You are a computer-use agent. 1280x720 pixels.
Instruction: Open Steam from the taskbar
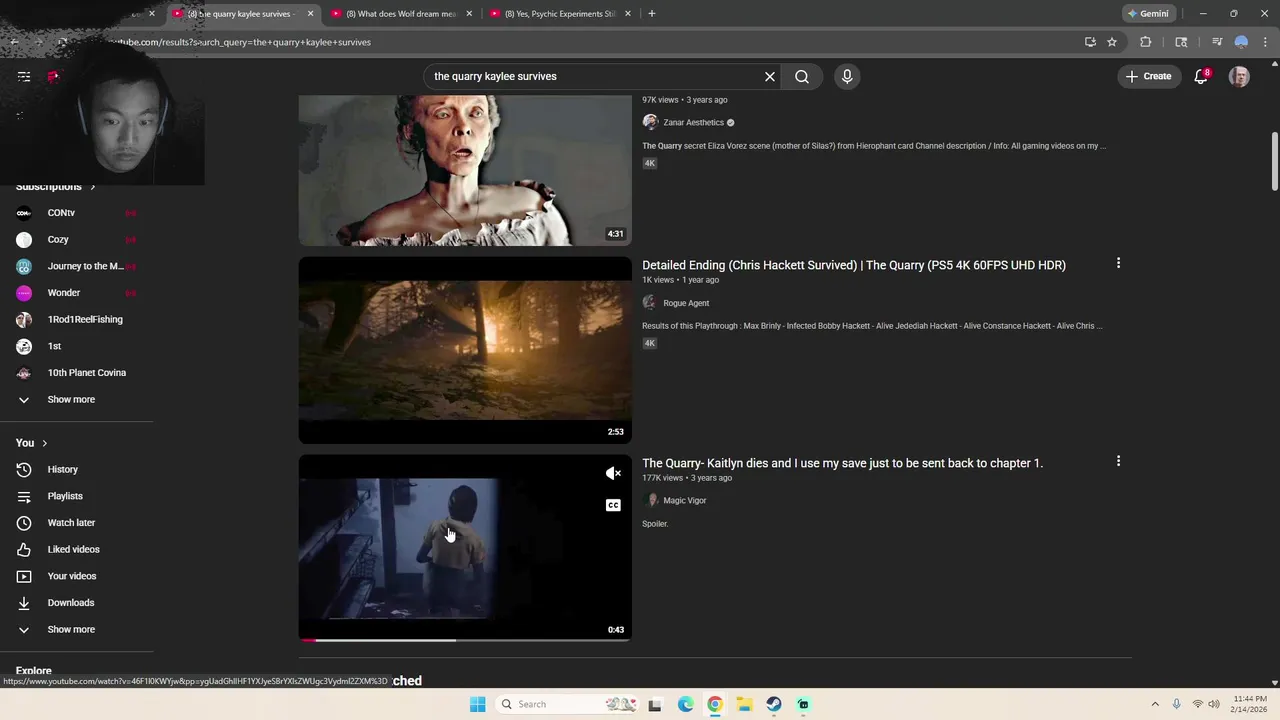(x=774, y=704)
